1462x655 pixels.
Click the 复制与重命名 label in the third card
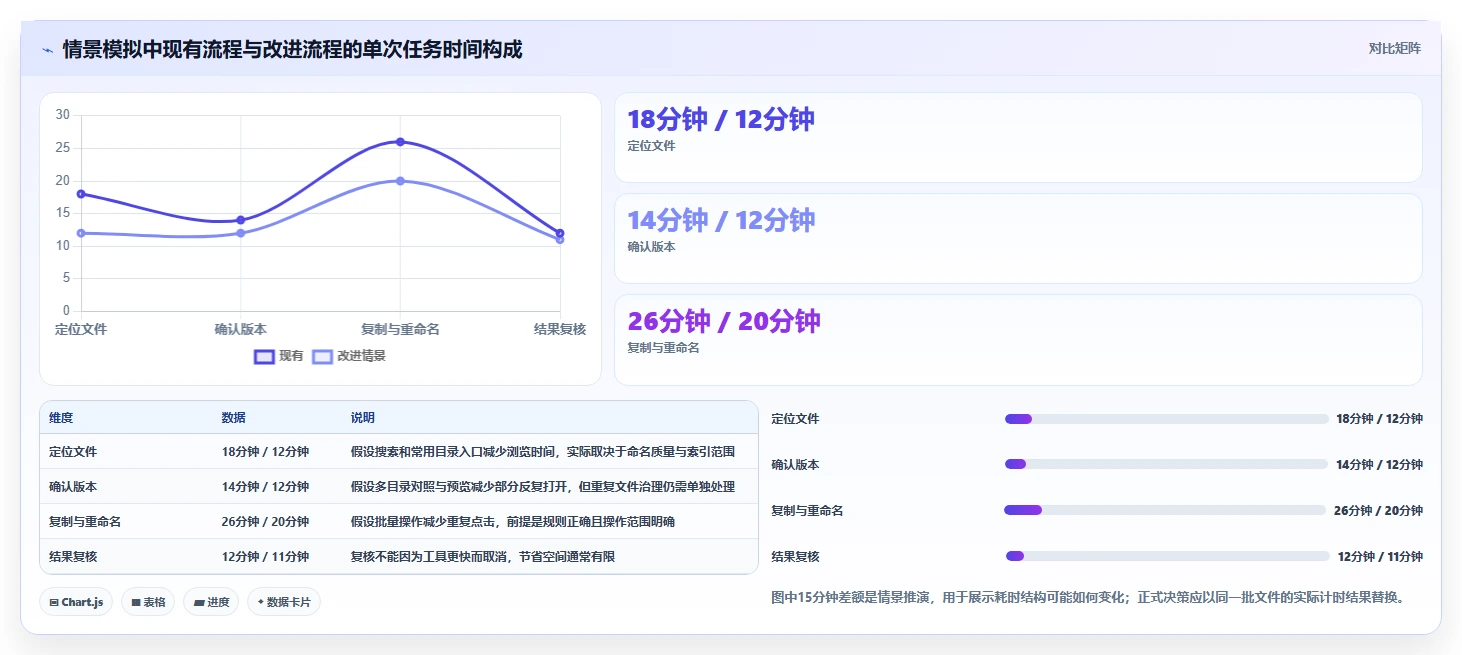tap(663, 348)
